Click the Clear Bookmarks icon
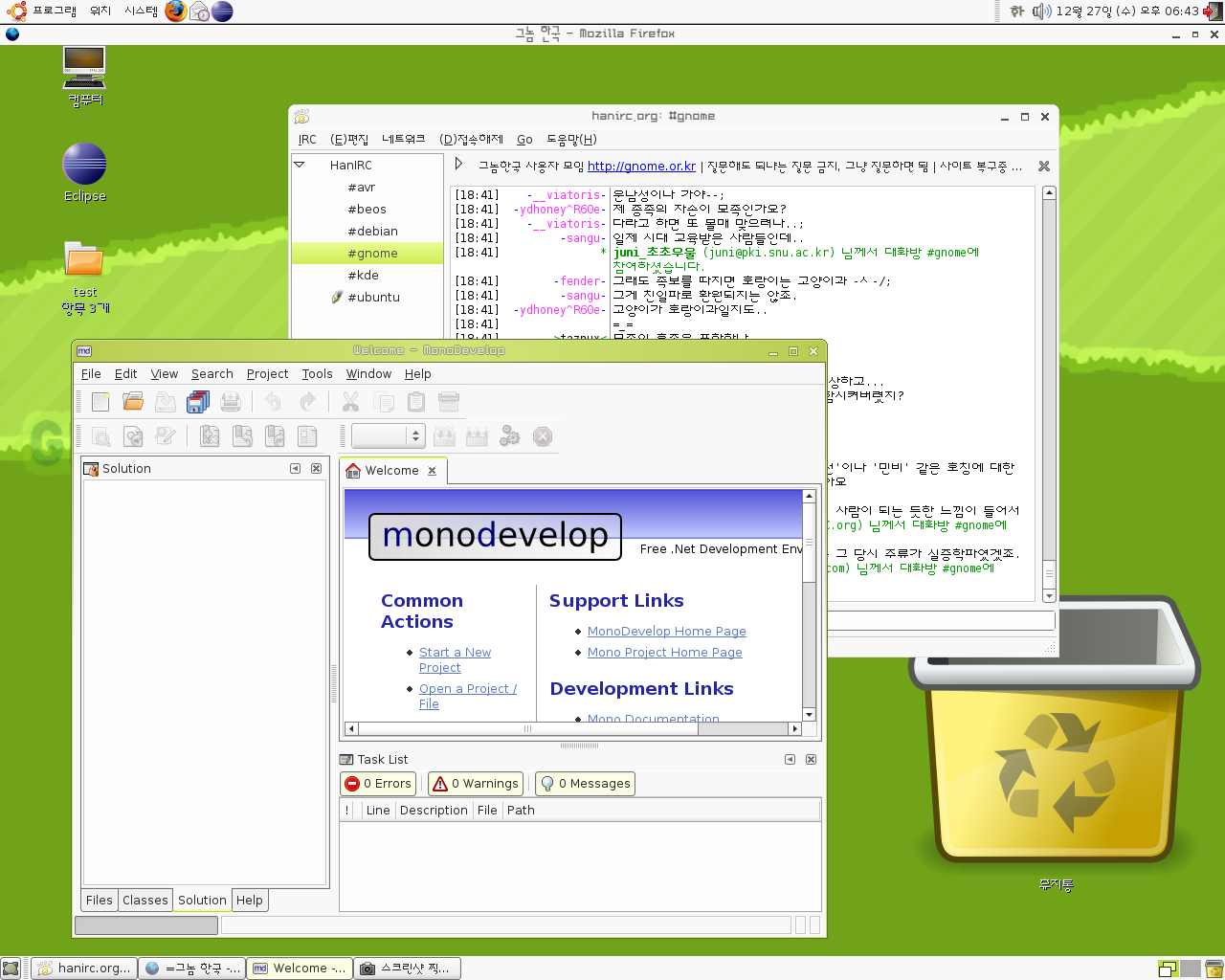The height and width of the screenshot is (980, 1225). [x=307, y=436]
